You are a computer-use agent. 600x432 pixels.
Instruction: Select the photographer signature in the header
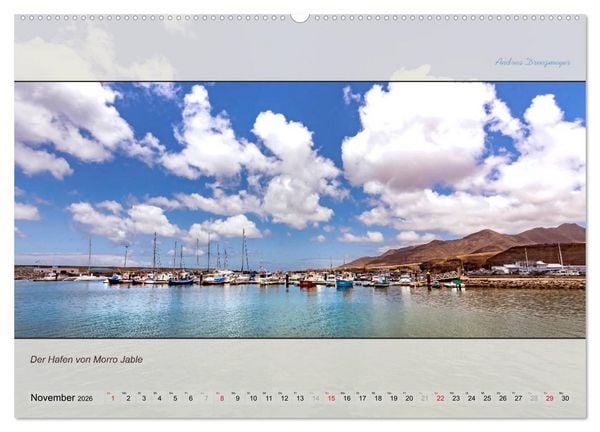coord(532,62)
